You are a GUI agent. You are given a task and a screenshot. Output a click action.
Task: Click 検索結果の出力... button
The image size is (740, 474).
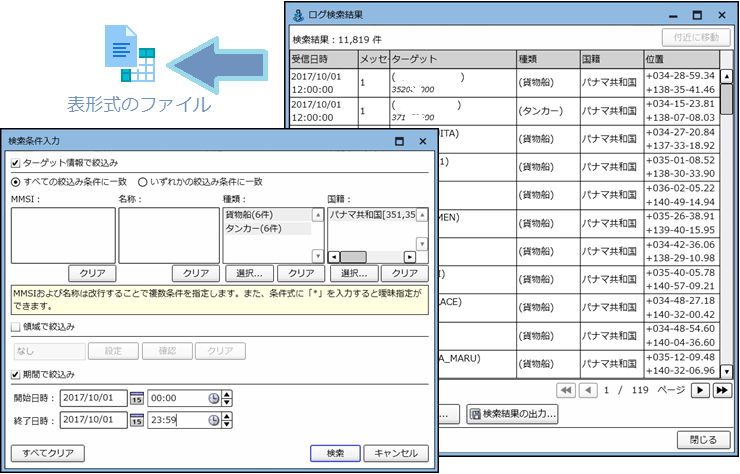click(513, 414)
